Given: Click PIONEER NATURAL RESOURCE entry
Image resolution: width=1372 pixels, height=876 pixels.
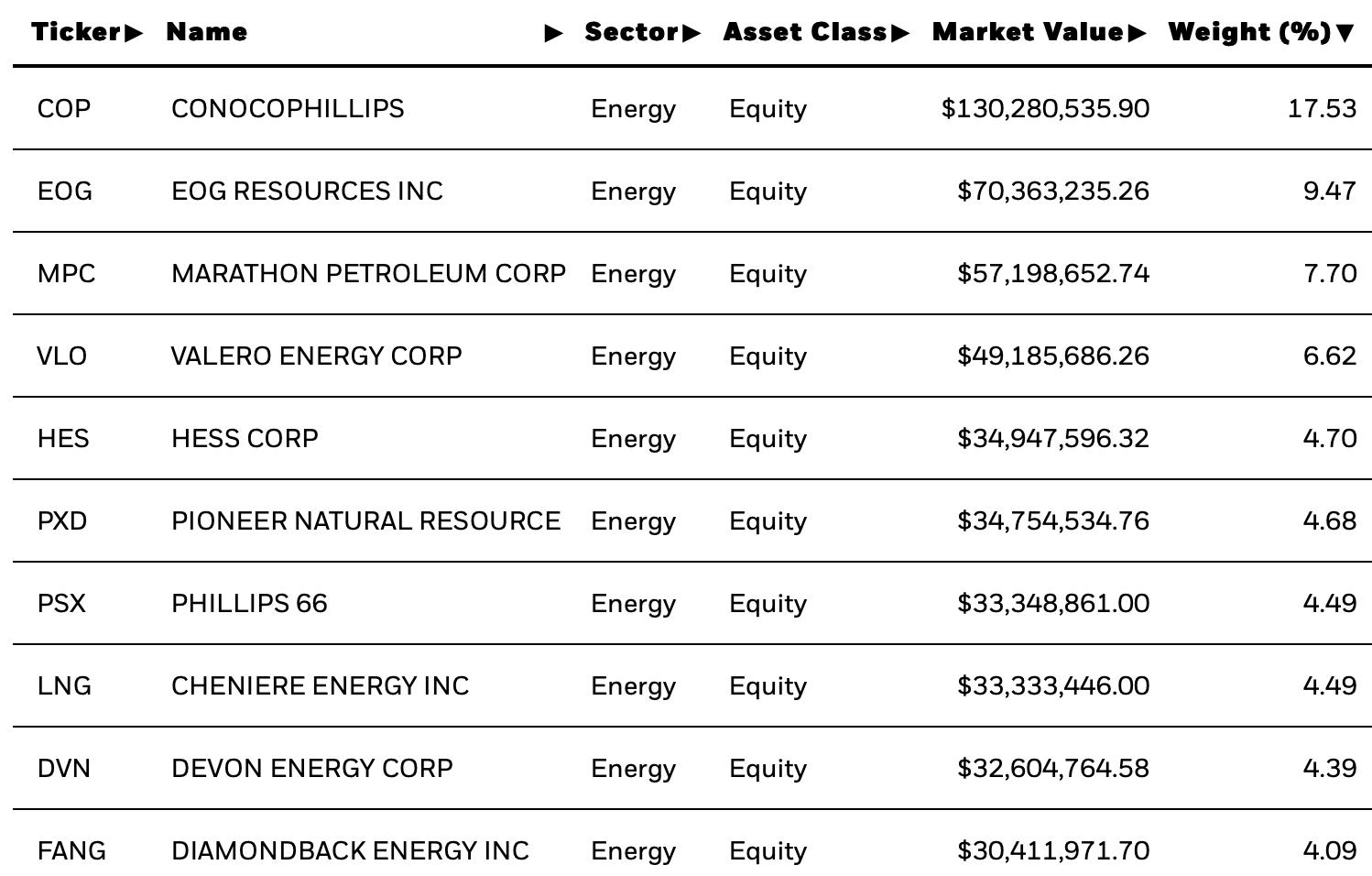Looking at the screenshot, I should [365, 520].
